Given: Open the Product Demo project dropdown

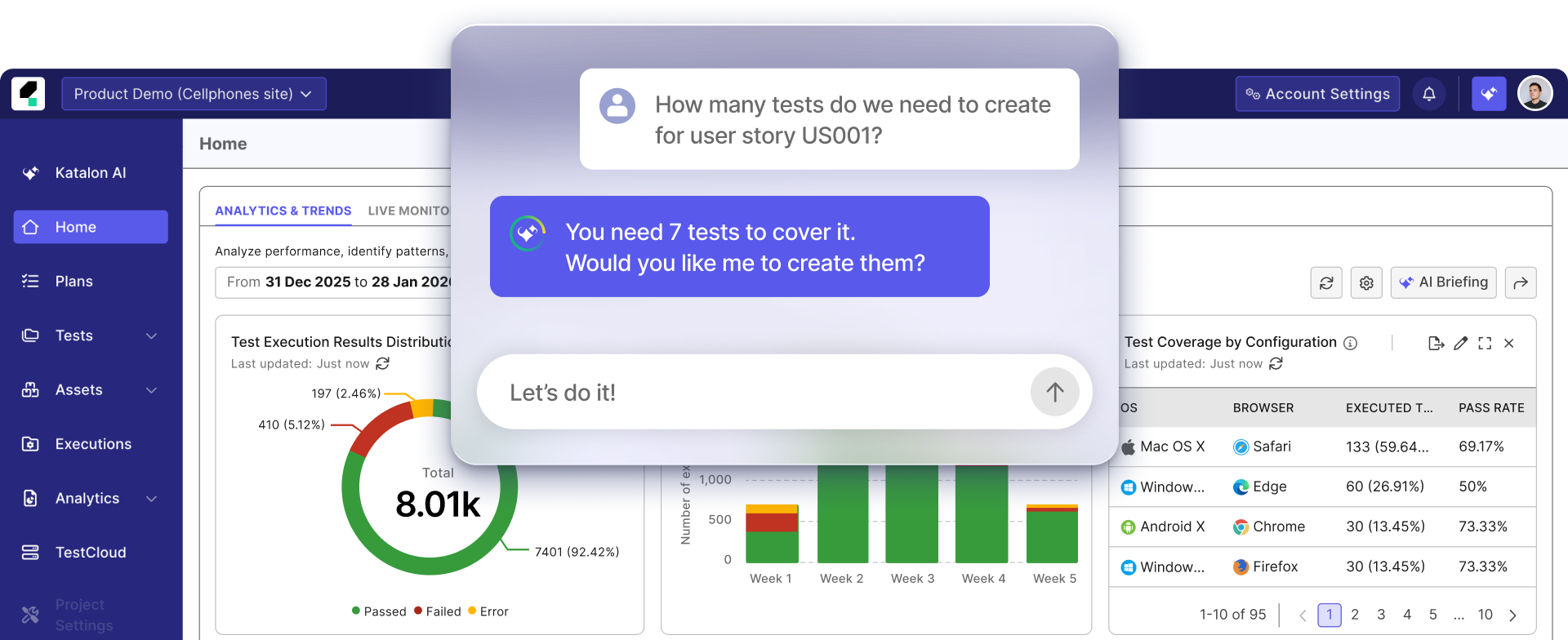Looking at the screenshot, I should click(194, 94).
